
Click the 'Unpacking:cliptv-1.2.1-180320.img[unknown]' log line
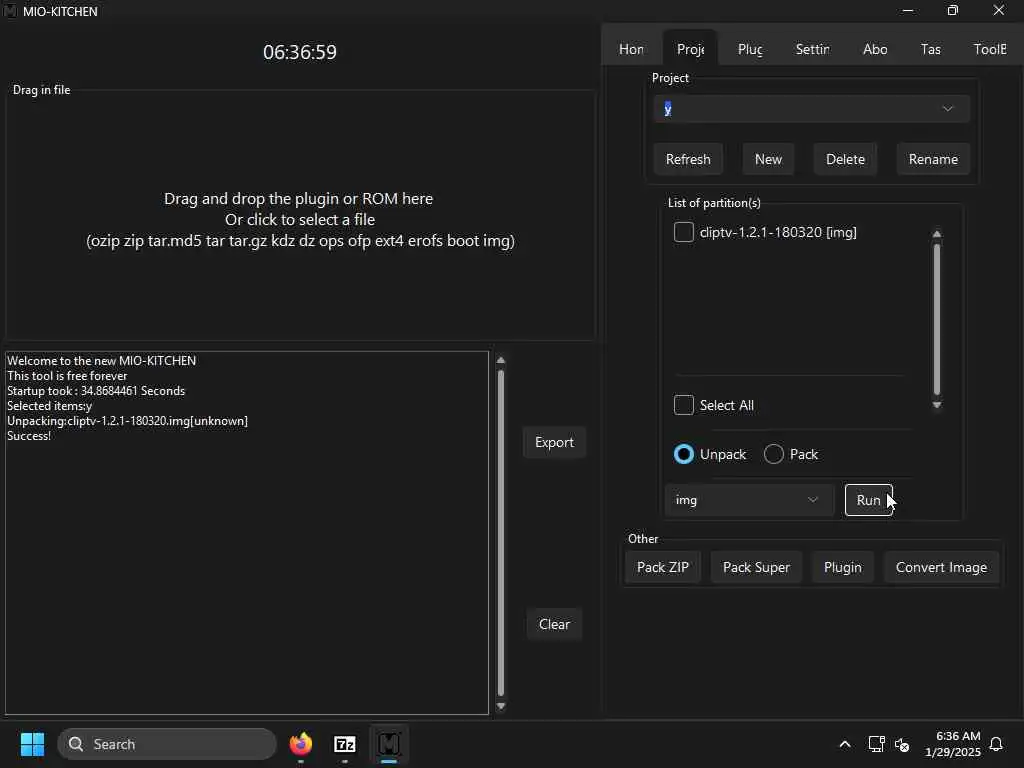coord(127,421)
